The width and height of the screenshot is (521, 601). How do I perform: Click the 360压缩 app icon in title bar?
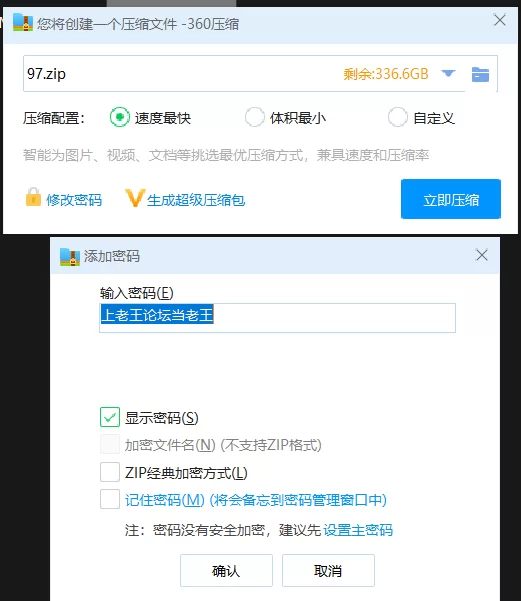[23, 22]
